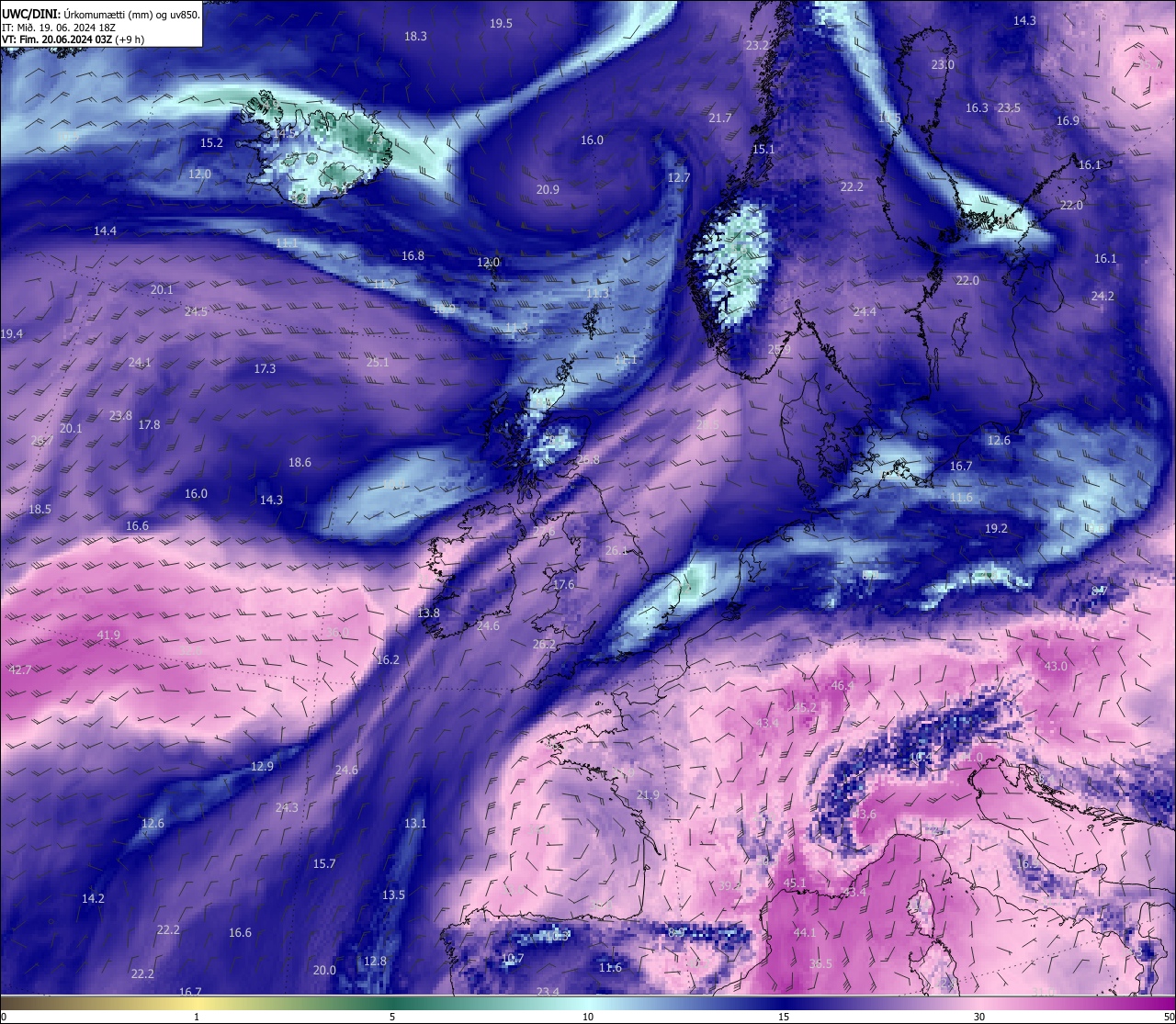Viewport: 1176px width, 1024px height.
Task: Click the 17.8 value label
Action: pos(149,425)
